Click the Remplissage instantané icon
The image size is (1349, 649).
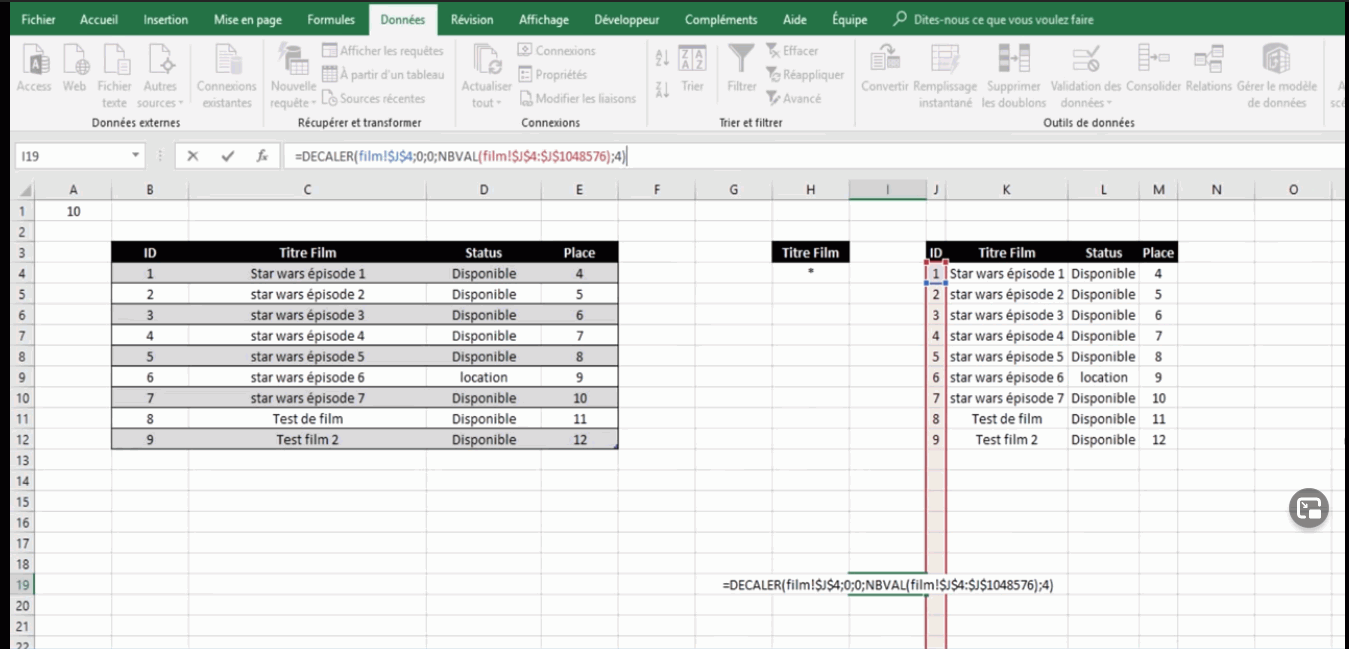(945, 60)
